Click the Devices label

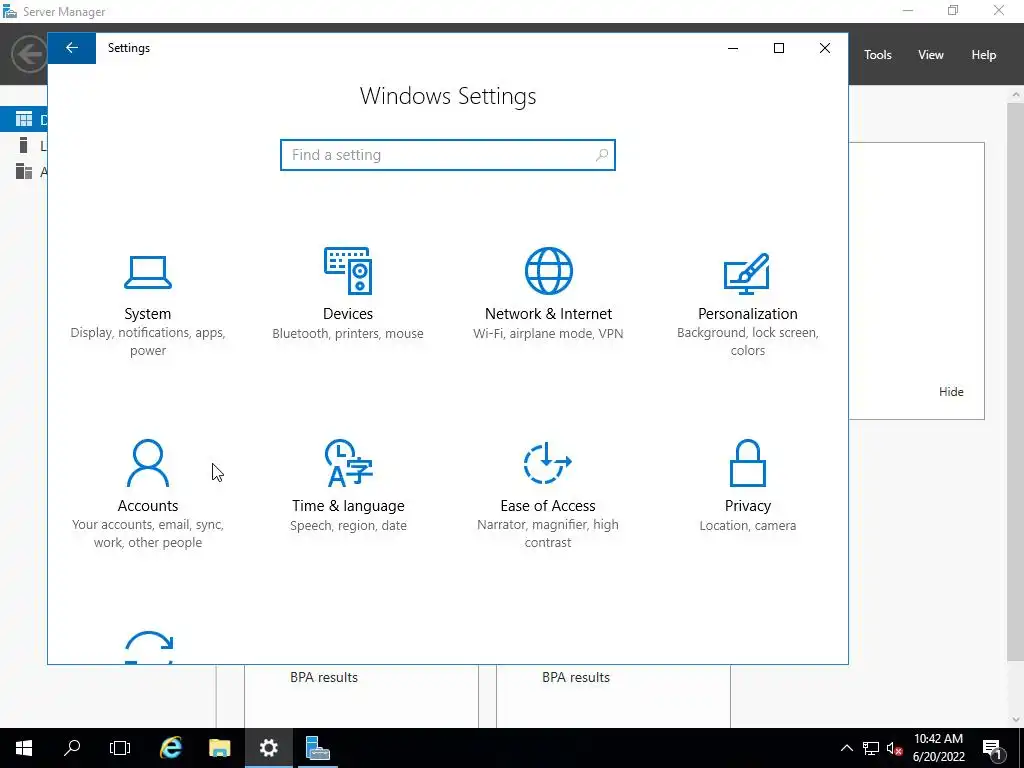coord(348,313)
